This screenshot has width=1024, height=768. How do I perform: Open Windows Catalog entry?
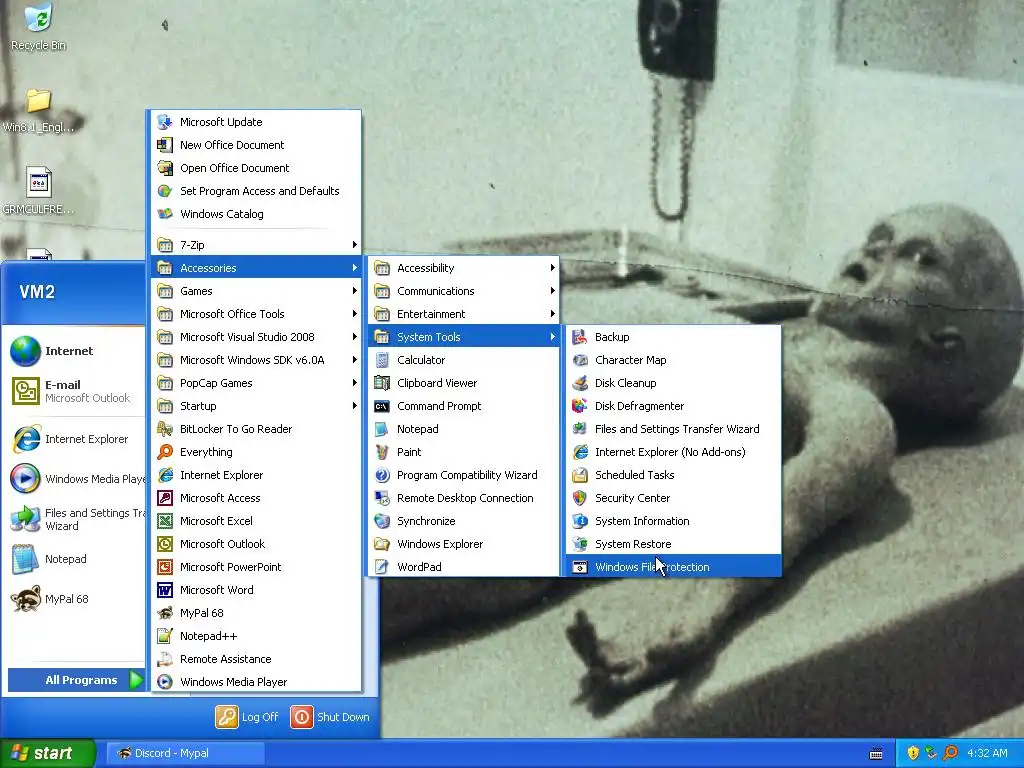tap(256, 214)
